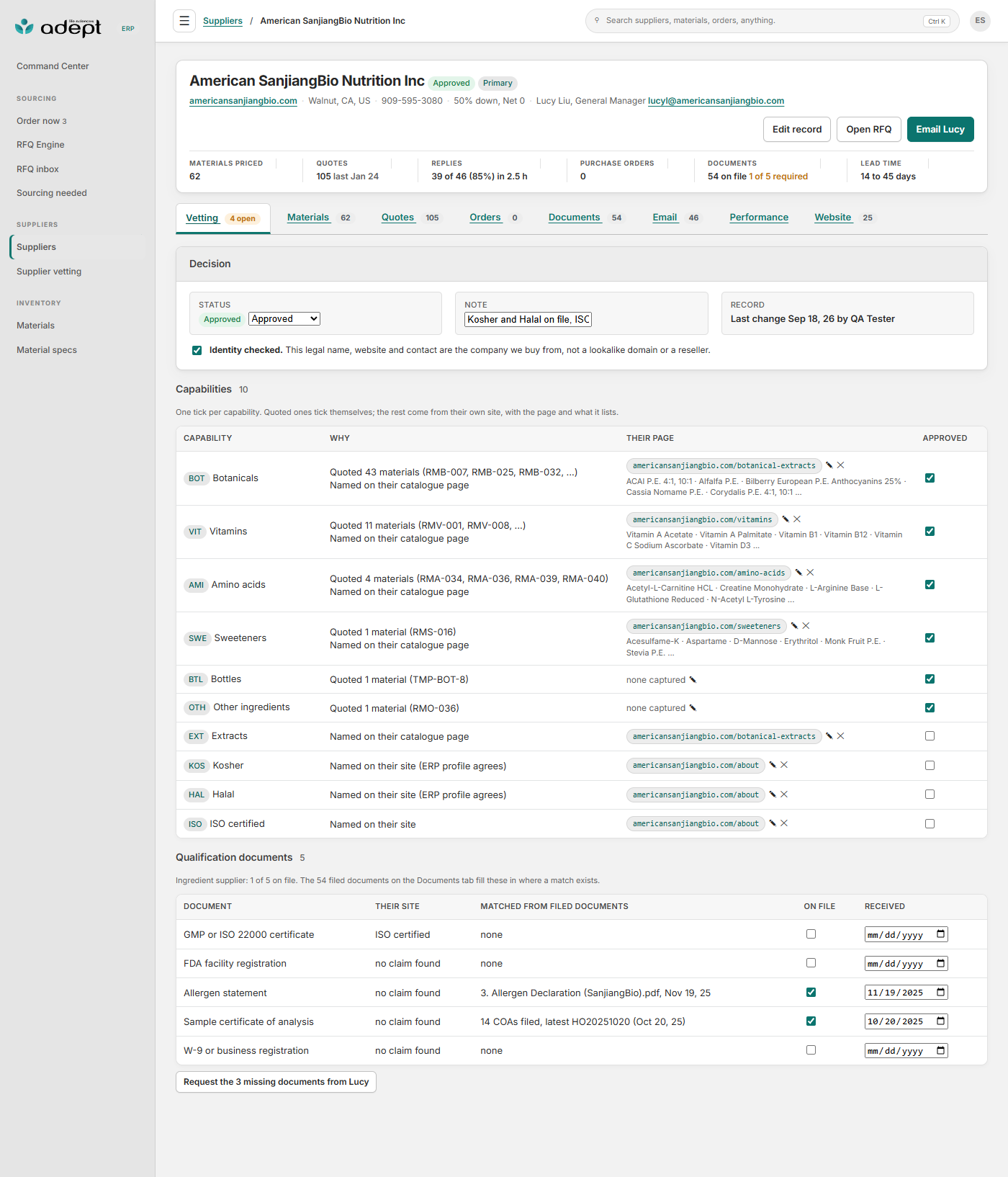Focus the global search field
Screen dimensions: 1008x1177
pyautogui.click(x=773, y=21)
